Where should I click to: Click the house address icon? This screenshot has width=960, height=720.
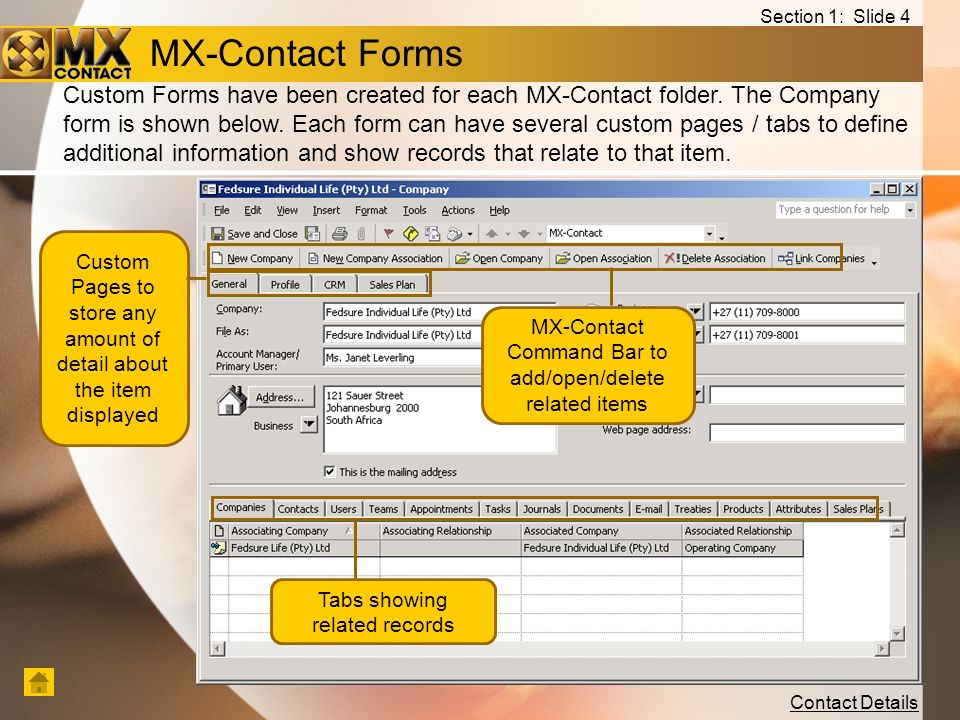tap(231, 400)
